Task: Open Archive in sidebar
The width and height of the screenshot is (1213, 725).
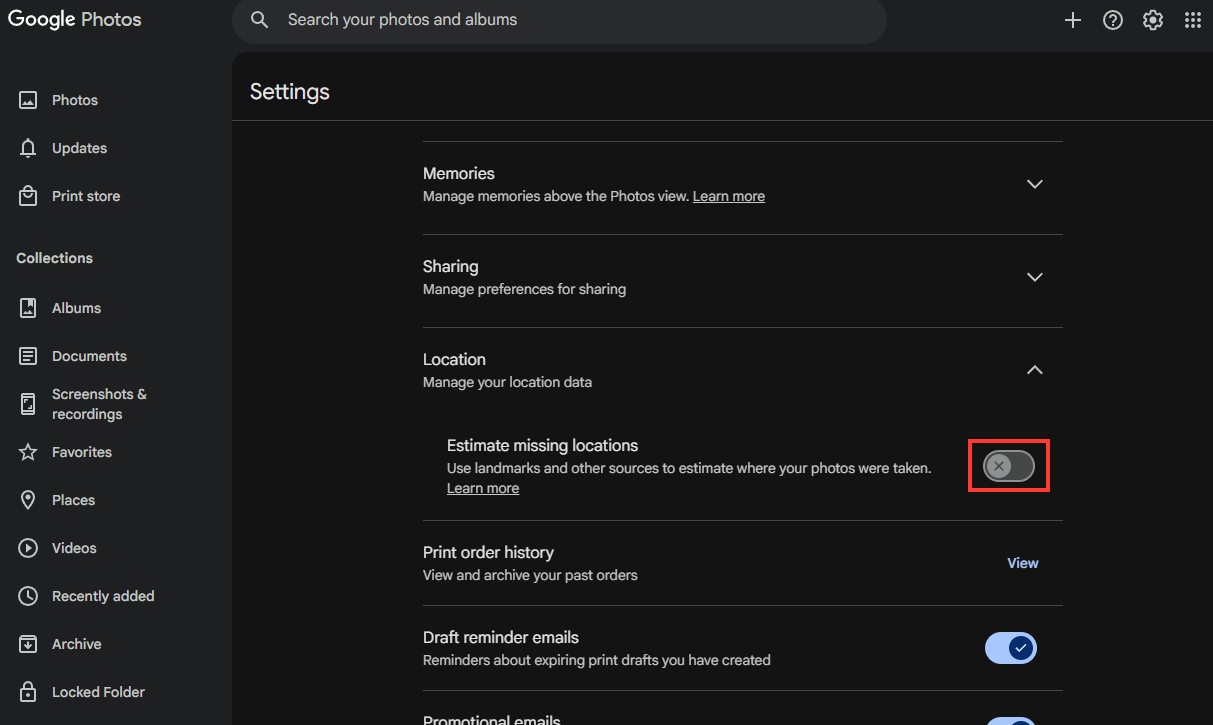Action: (x=77, y=644)
